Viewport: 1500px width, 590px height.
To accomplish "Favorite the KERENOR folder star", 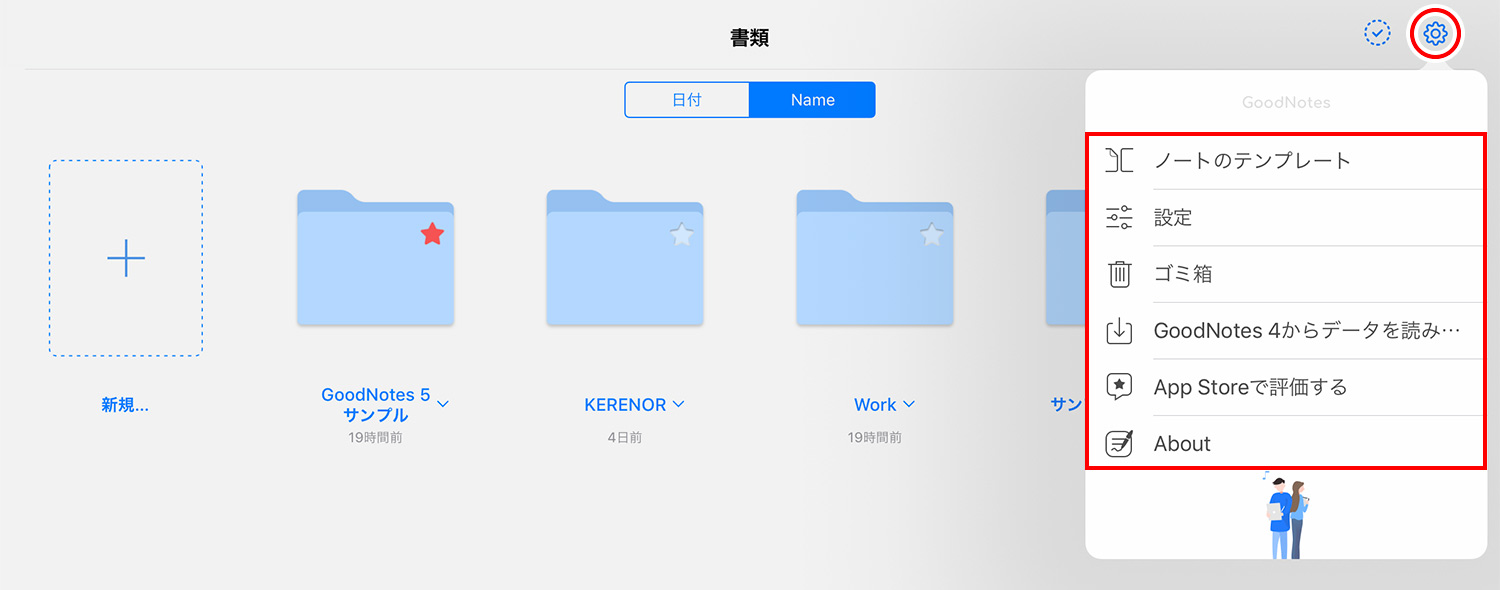I will pyautogui.click(x=681, y=235).
